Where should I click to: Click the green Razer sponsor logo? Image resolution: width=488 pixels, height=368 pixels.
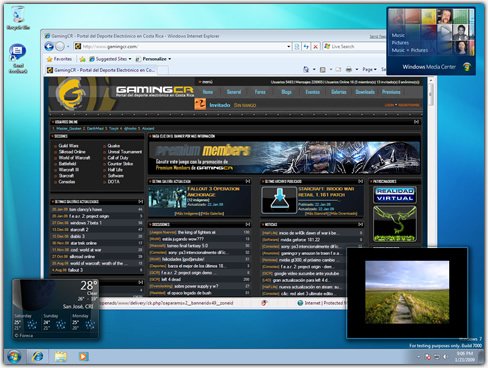tap(395, 224)
